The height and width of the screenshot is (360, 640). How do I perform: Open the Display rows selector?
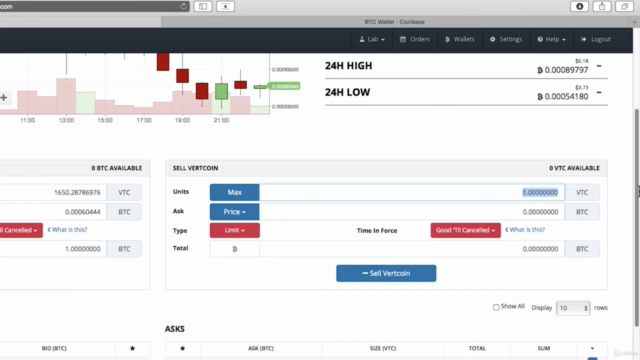pos(573,308)
